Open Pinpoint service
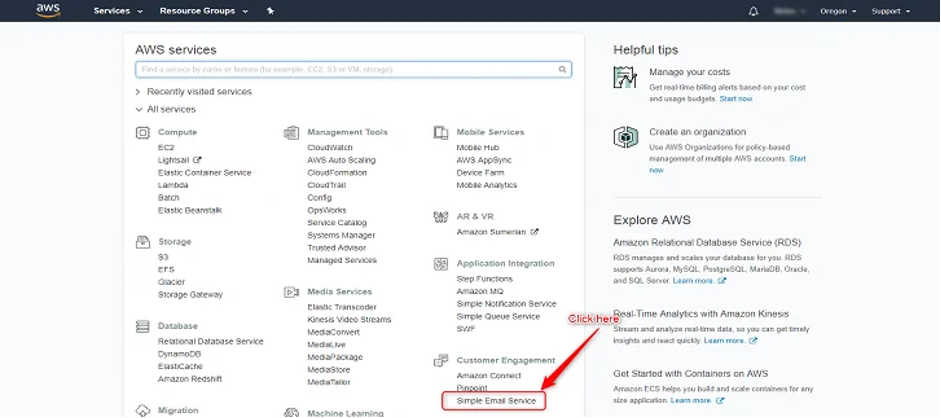Image resolution: width=941 pixels, height=418 pixels. 472,389
